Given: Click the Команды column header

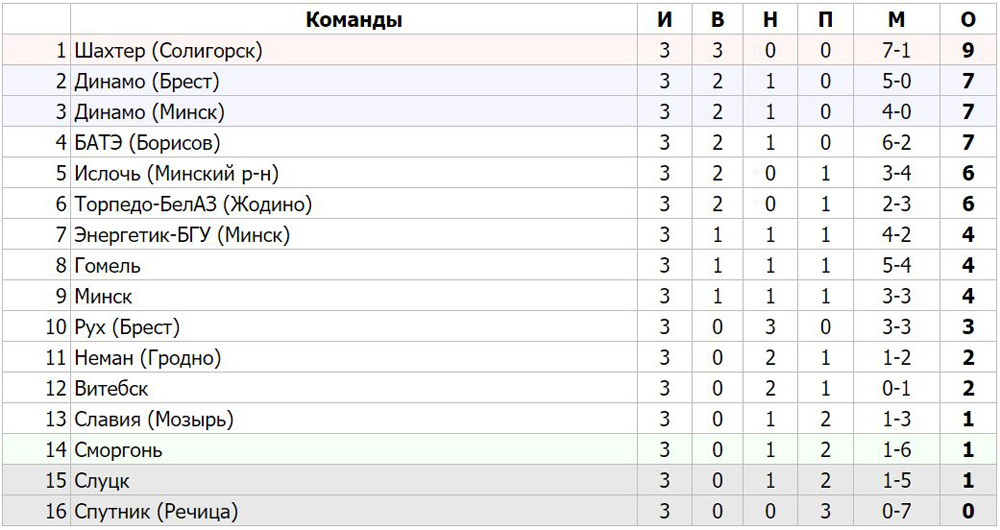Looking at the screenshot, I should click(x=354, y=20).
